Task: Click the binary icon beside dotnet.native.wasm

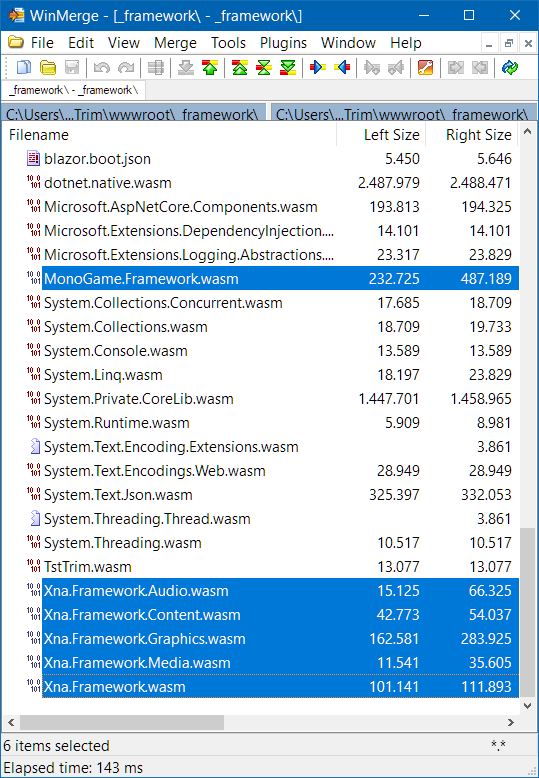Action: pyautogui.click(x=33, y=183)
